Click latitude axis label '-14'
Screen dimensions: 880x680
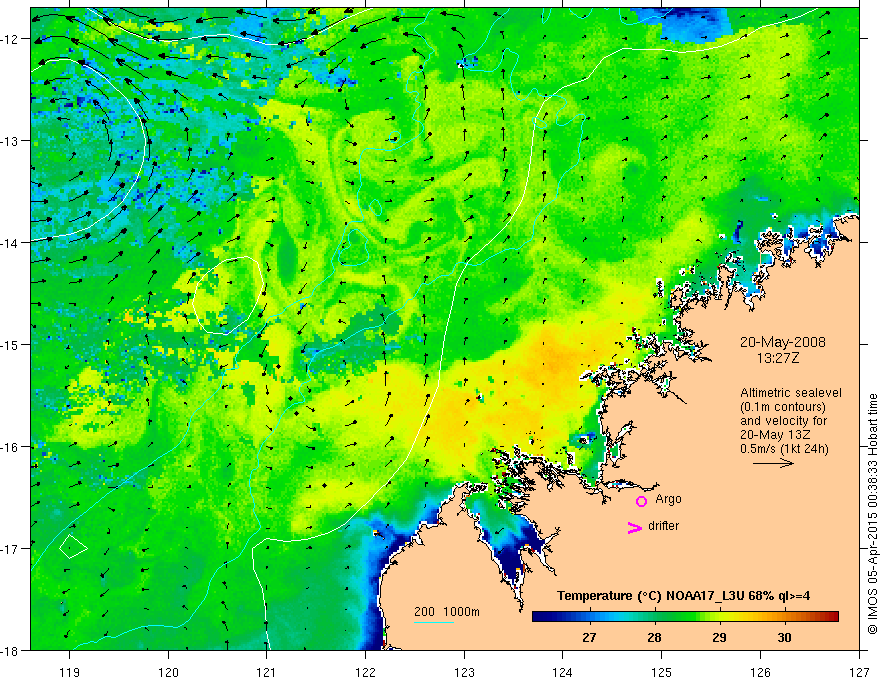click(x=10, y=243)
